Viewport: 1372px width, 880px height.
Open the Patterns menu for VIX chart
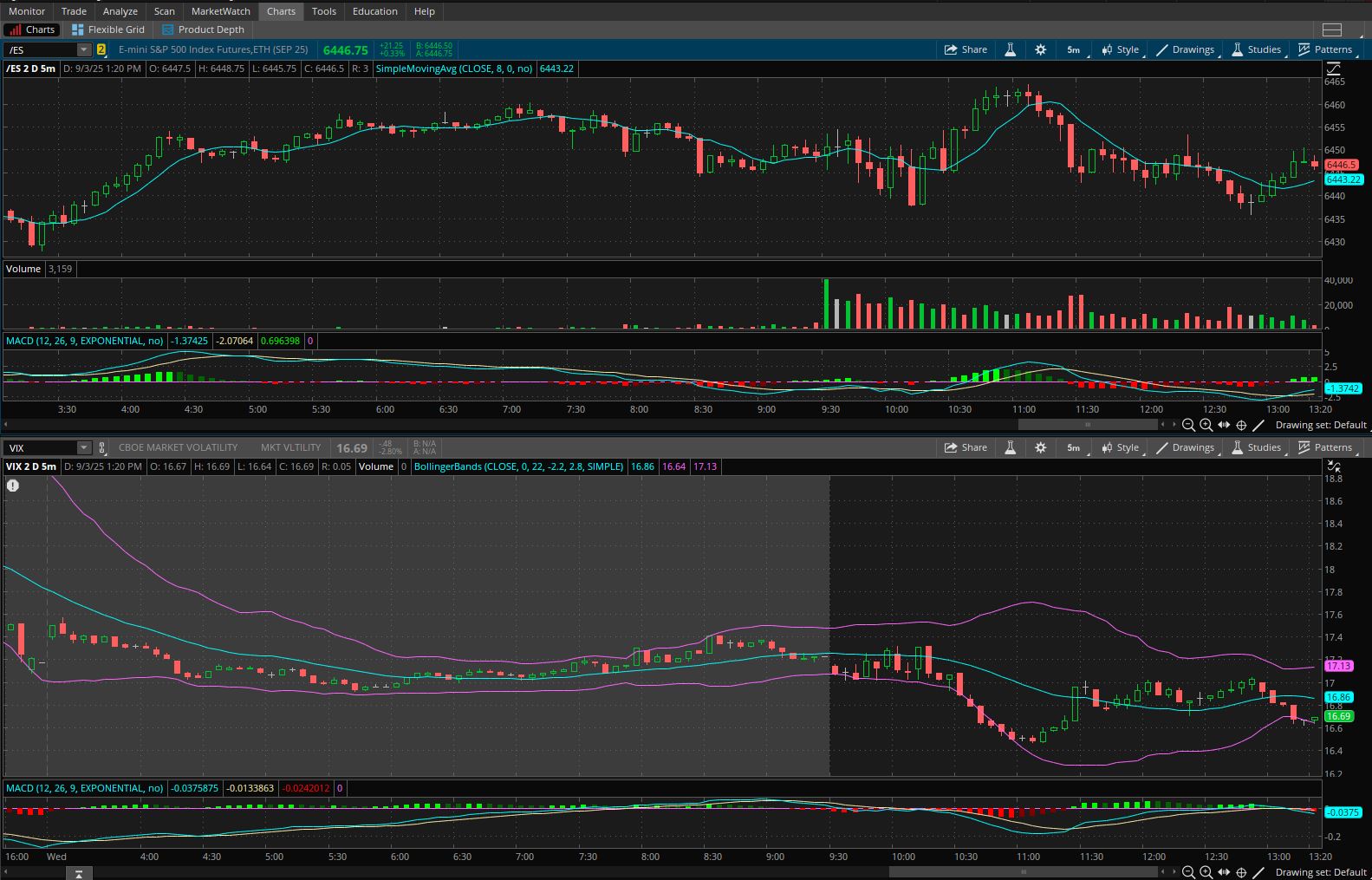click(x=1325, y=447)
